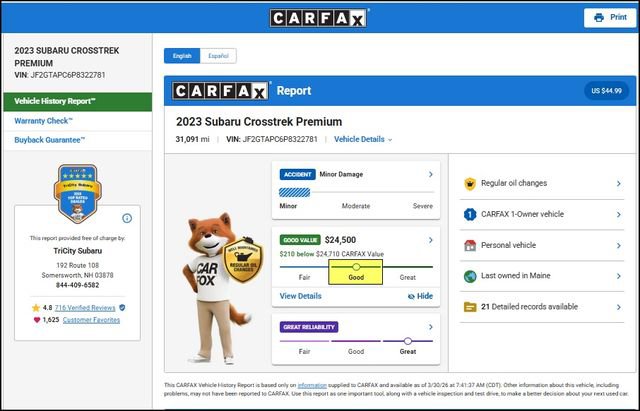Expand the Good Value $24,500 card chevron
640x411 pixels.
[431, 240]
